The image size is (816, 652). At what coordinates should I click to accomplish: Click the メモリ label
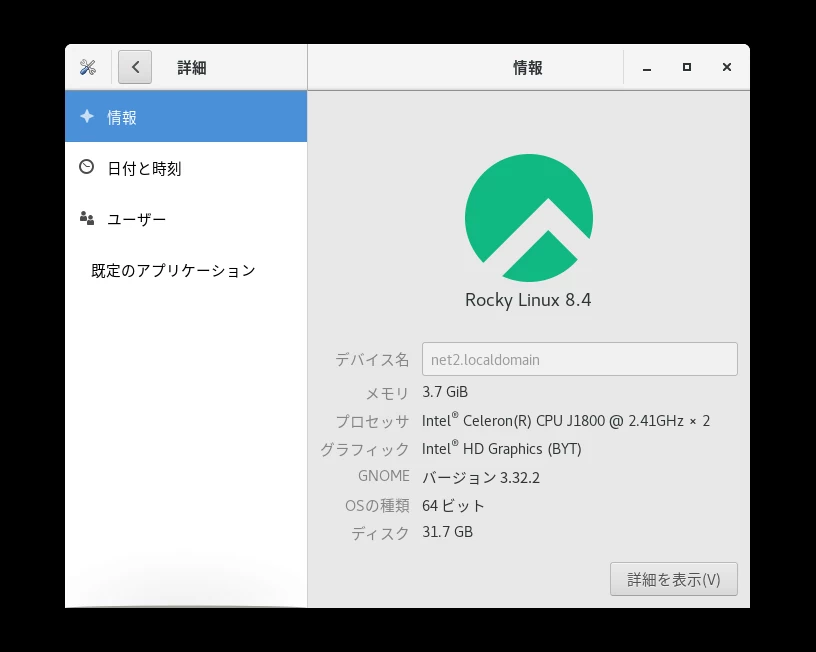(x=387, y=393)
